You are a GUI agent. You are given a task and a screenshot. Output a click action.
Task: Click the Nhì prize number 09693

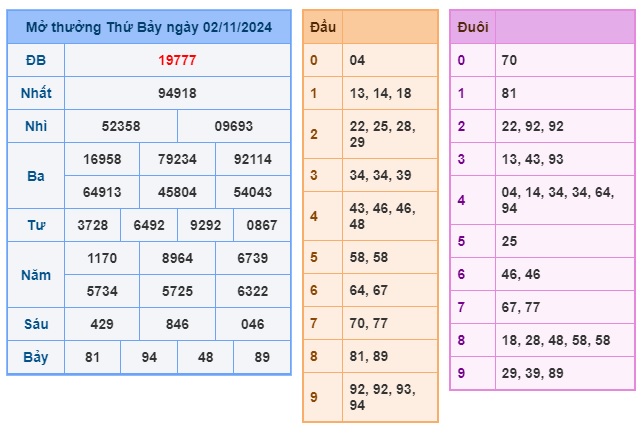coord(234,127)
